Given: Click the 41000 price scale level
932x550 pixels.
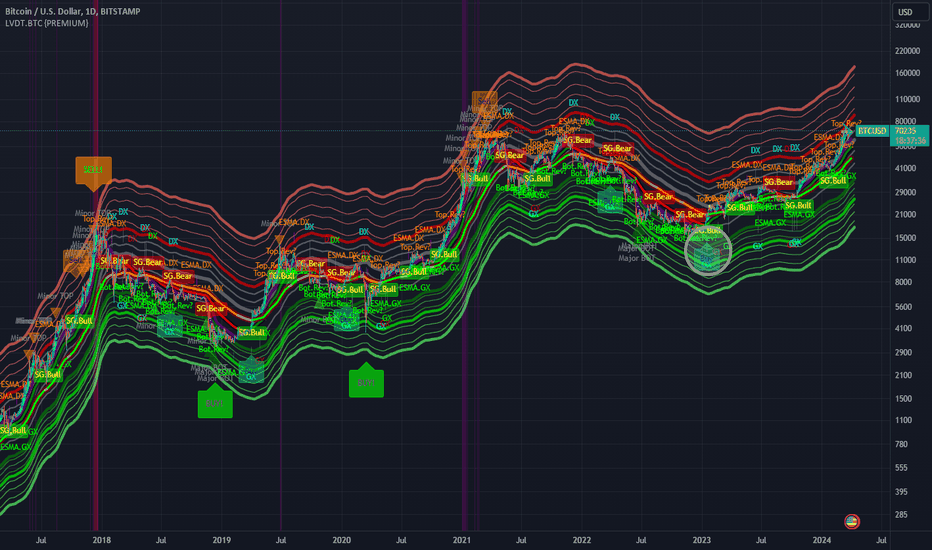Looking at the screenshot, I should (x=905, y=168).
